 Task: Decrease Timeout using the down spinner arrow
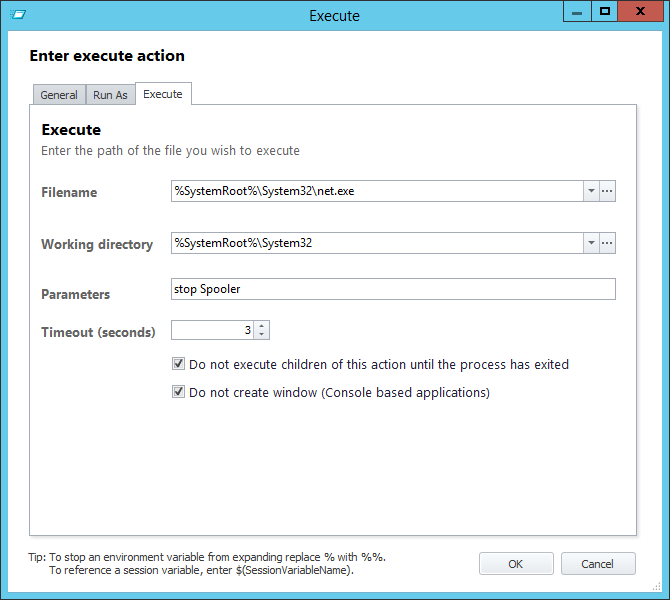[262, 335]
